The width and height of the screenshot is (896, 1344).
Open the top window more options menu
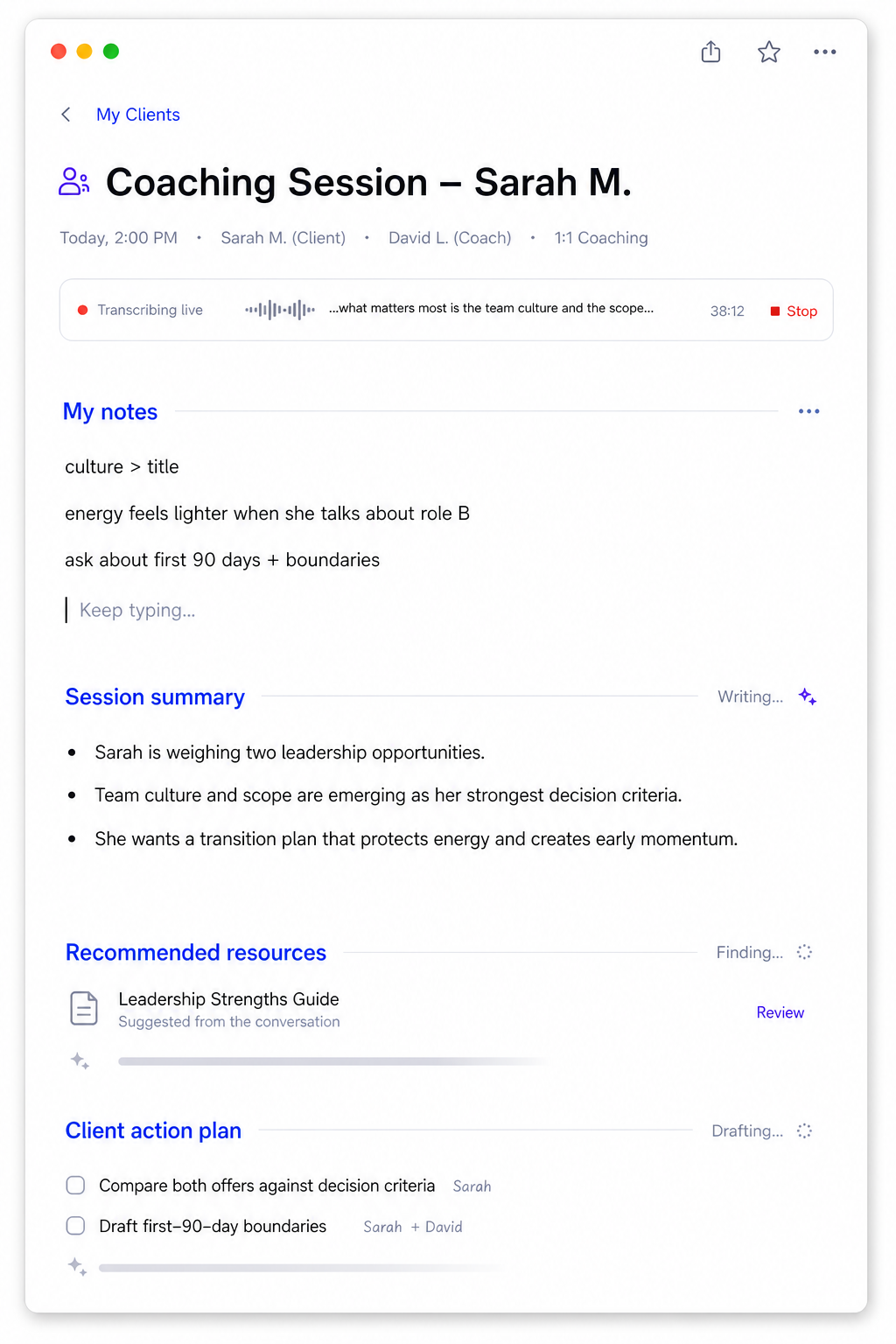(824, 52)
